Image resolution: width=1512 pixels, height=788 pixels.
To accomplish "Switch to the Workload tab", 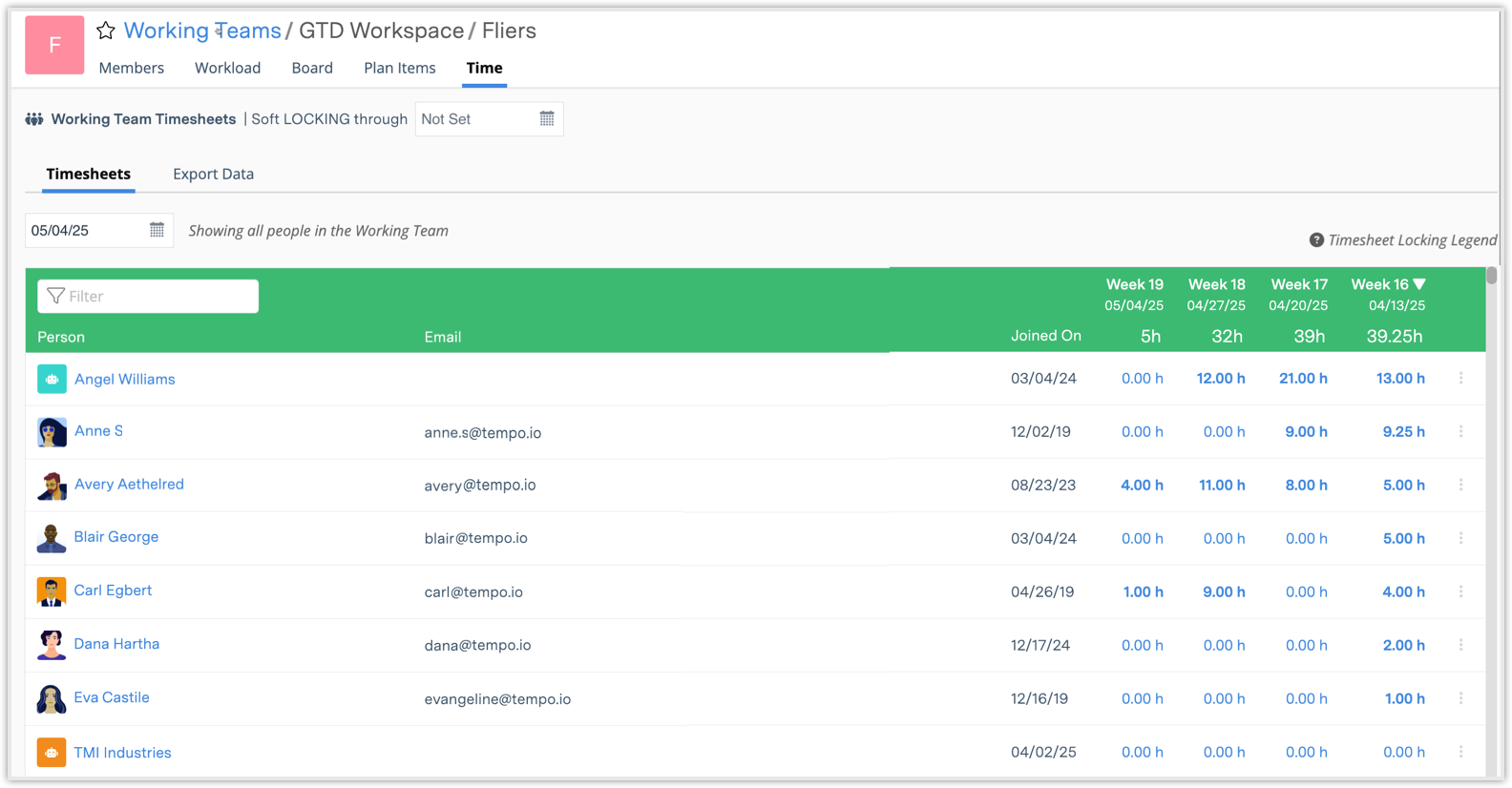I will pos(227,68).
